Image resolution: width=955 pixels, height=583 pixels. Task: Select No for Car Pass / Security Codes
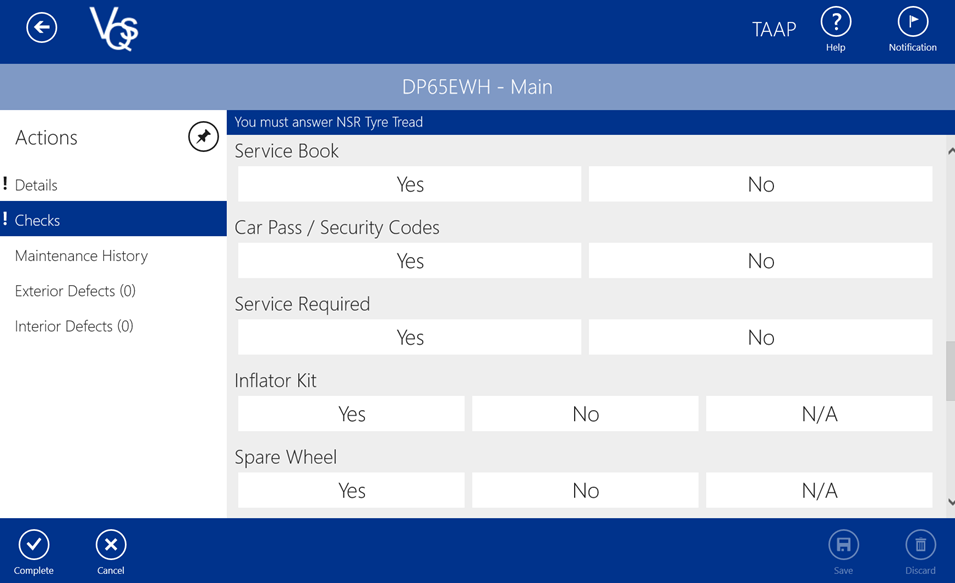(760, 261)
